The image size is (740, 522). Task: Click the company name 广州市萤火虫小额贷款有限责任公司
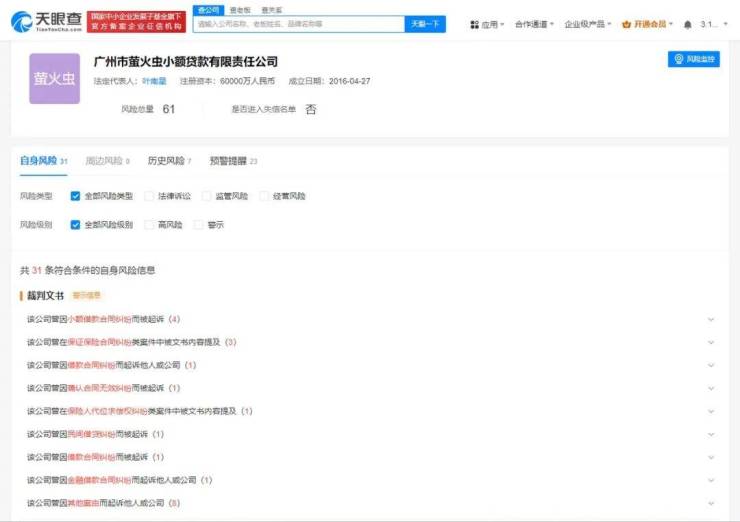click(x=186, y=61)
